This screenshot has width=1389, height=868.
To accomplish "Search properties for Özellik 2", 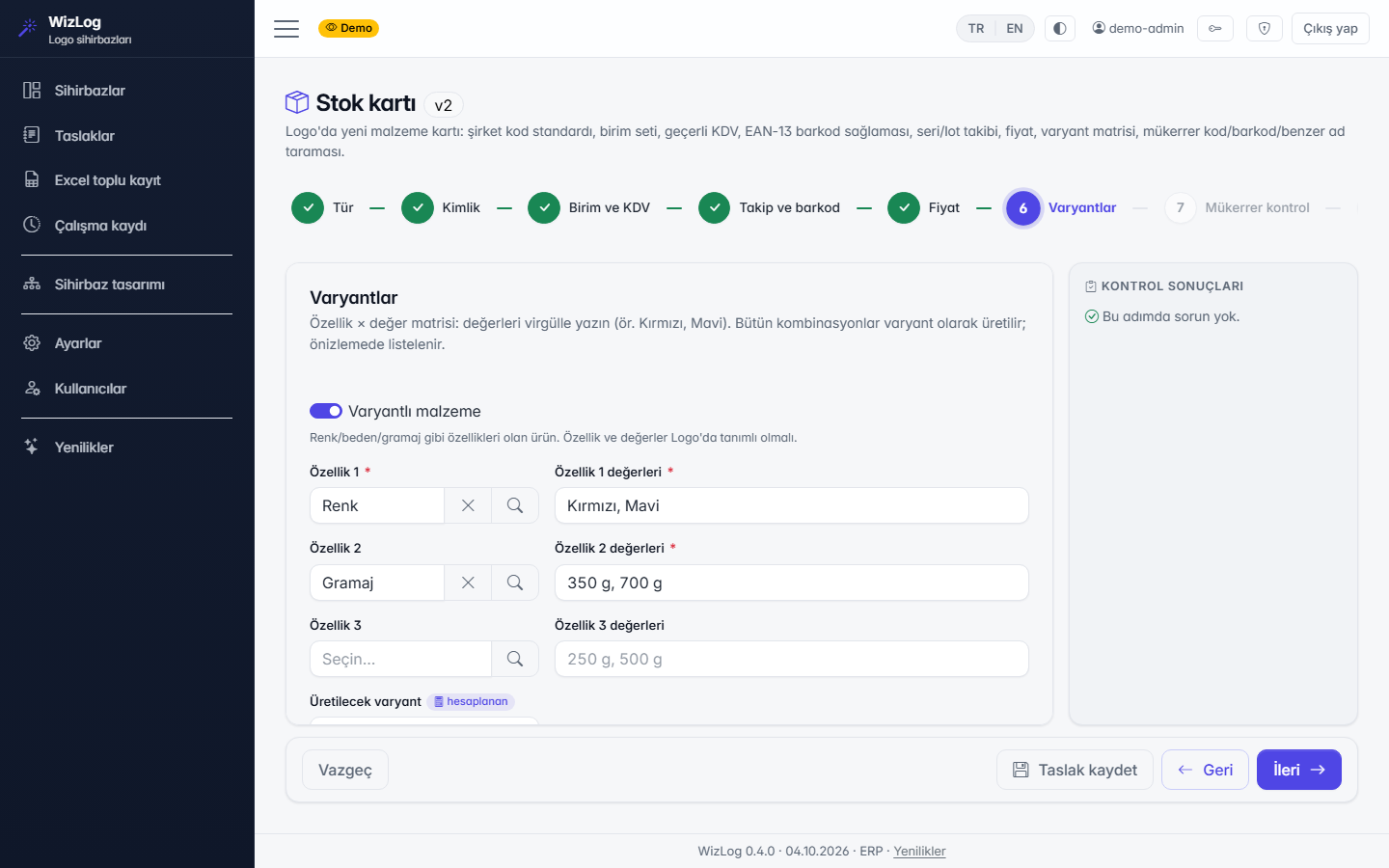I will [x=515, y=583].
